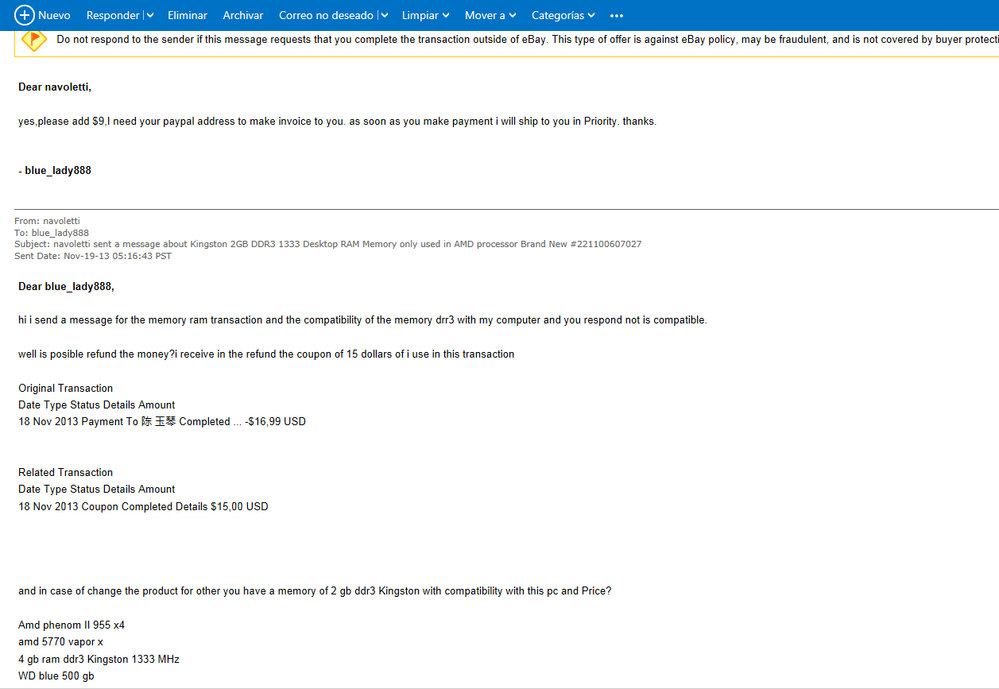Expand the Responder dropdown arrow
The image size is (999, 689).
[150, 15]
